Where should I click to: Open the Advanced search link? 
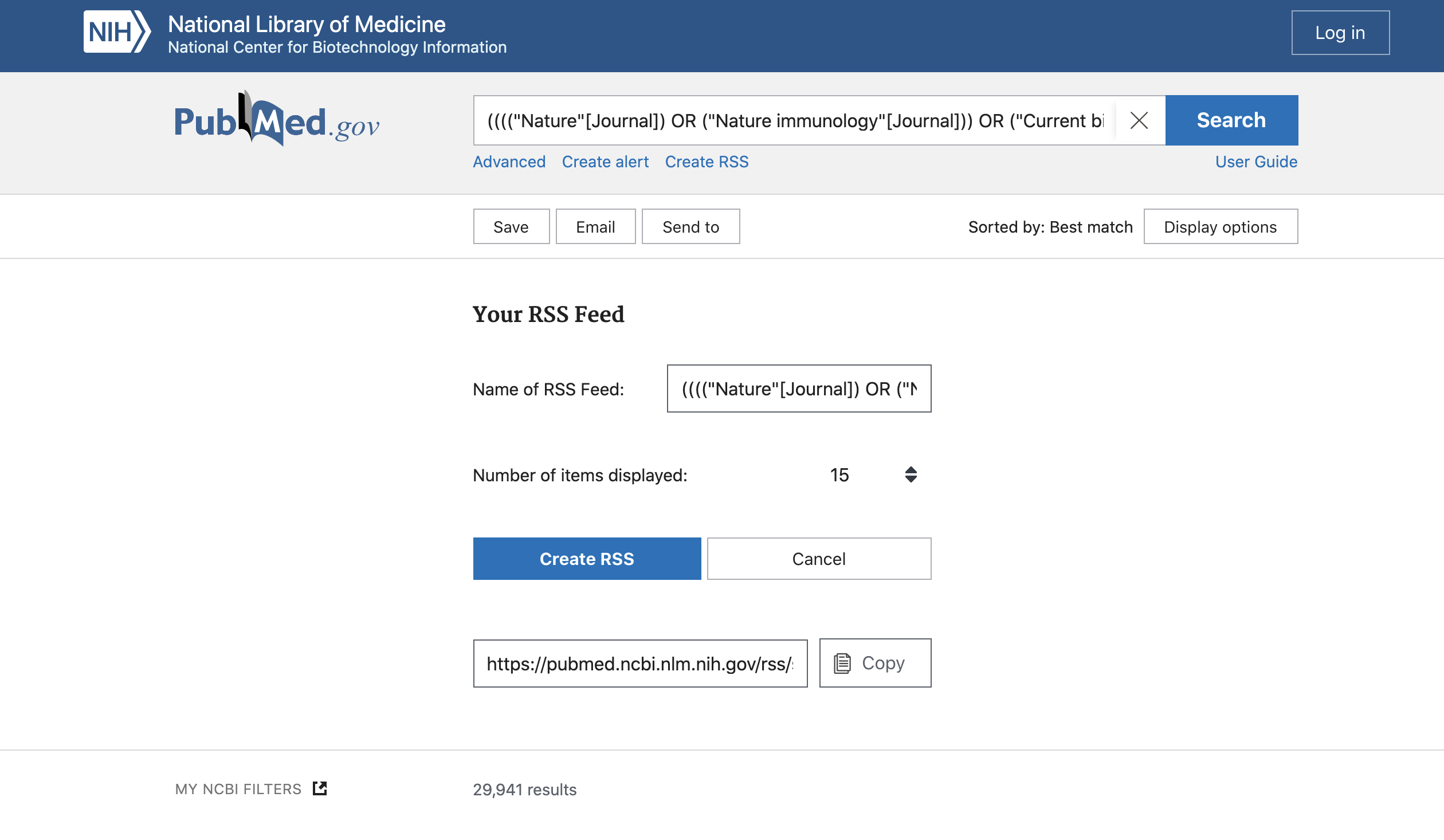[509, 162]
